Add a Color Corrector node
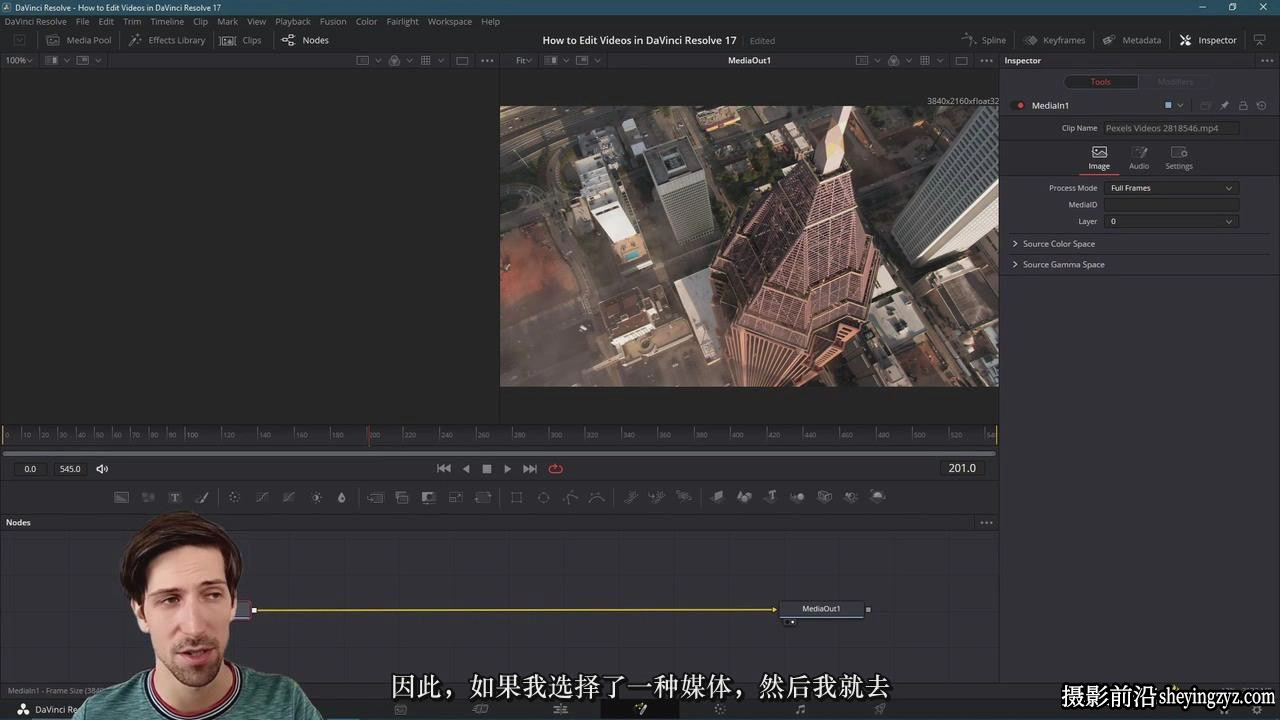This screenshot has width=1280, height=720. [234, 497]
